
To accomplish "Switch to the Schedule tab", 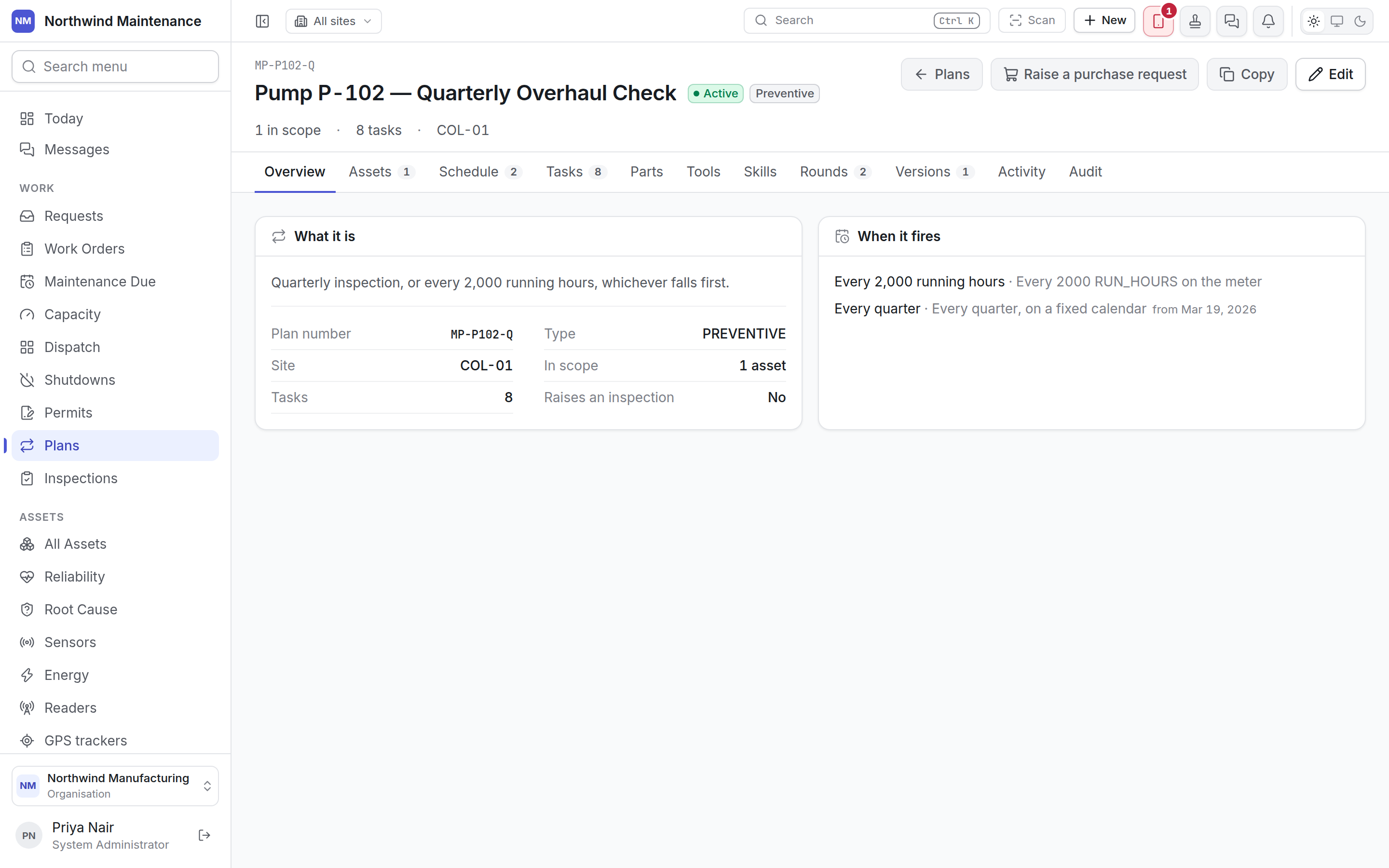I will point(480,172).
